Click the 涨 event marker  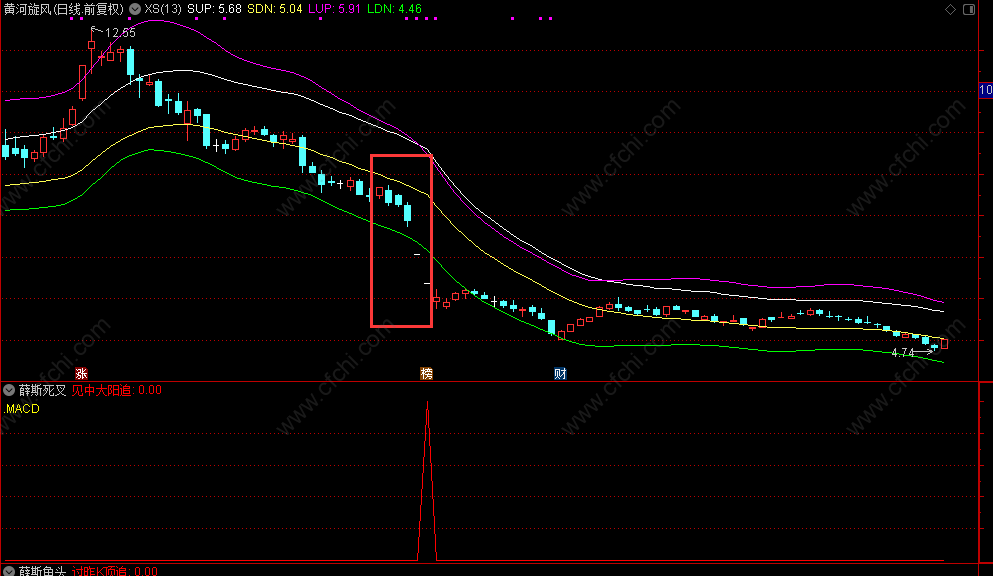(81, 373)
